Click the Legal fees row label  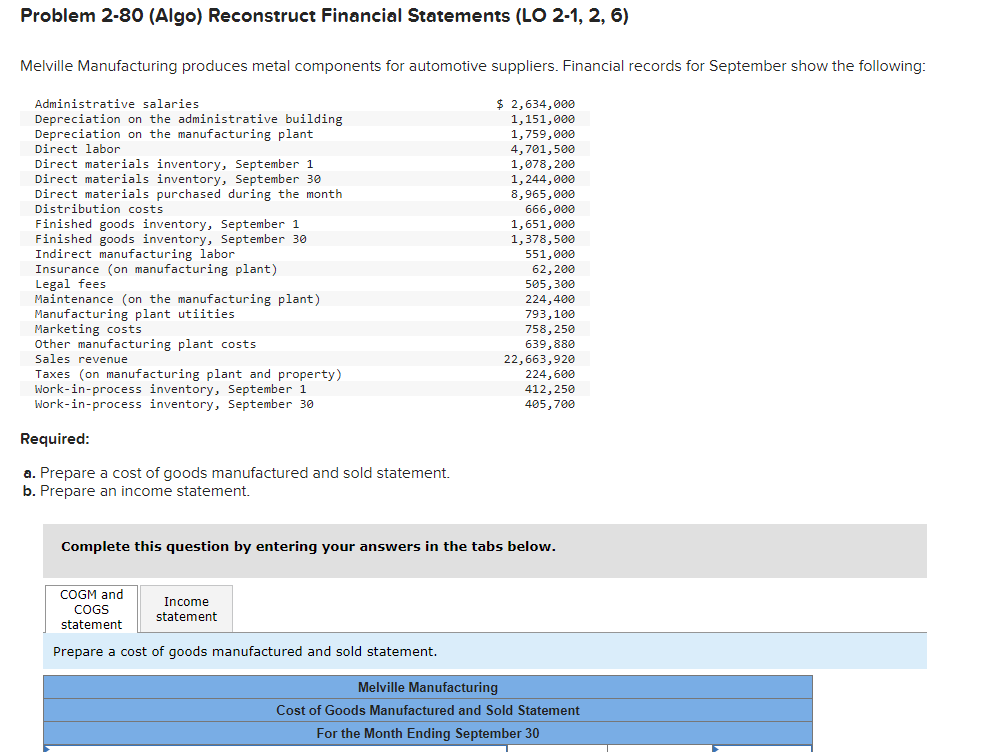[x=70, y=284]
